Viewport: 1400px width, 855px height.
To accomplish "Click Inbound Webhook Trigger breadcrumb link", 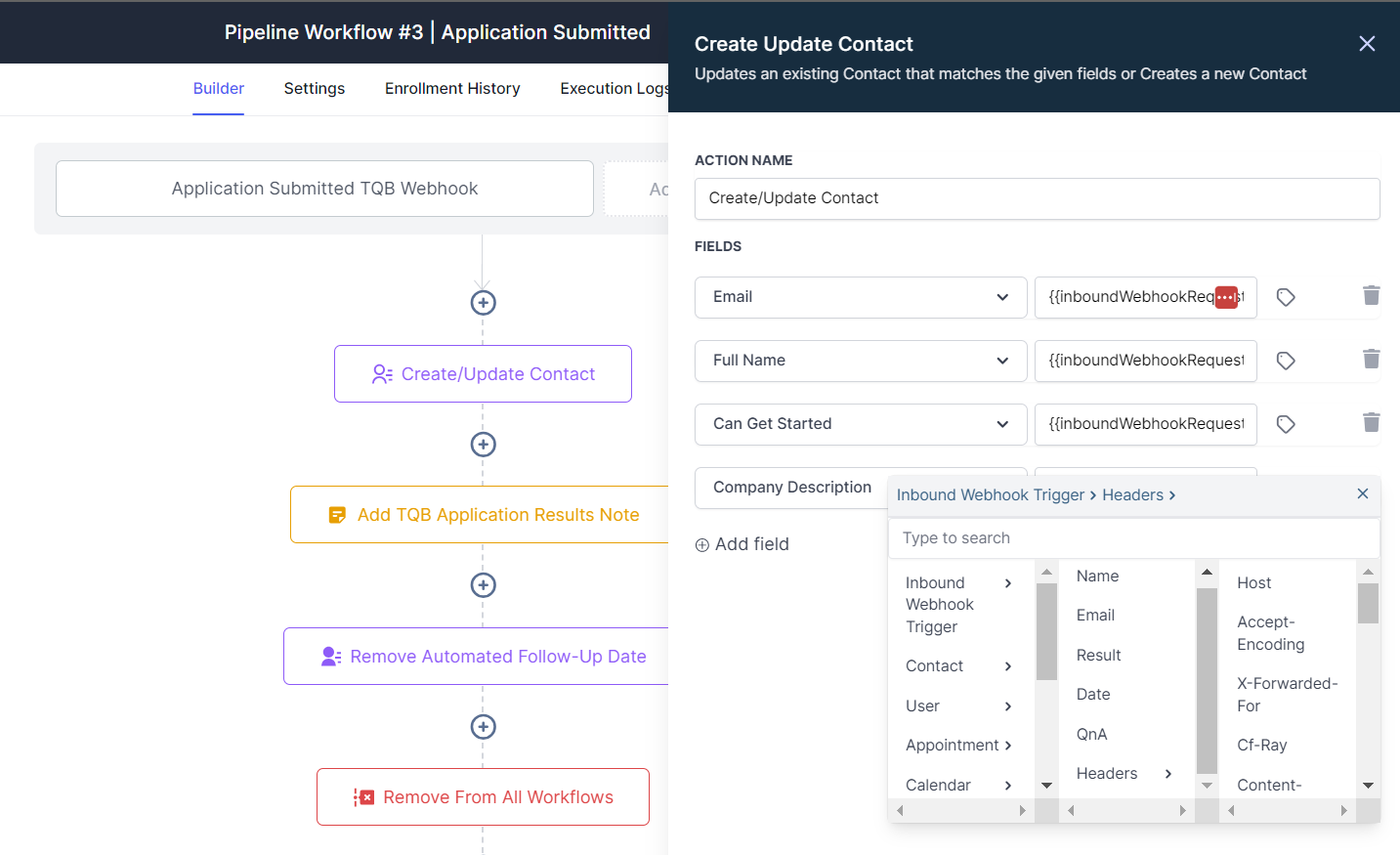I will (991, 495).
